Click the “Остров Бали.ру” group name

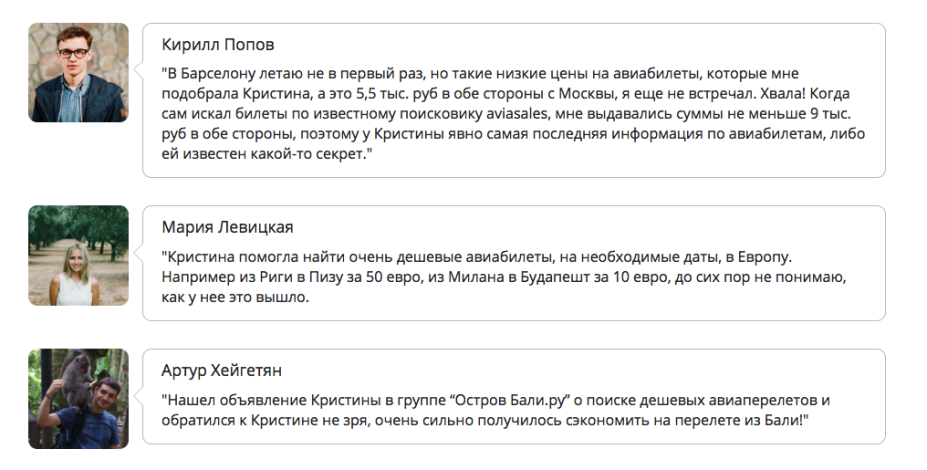point(509,400)
